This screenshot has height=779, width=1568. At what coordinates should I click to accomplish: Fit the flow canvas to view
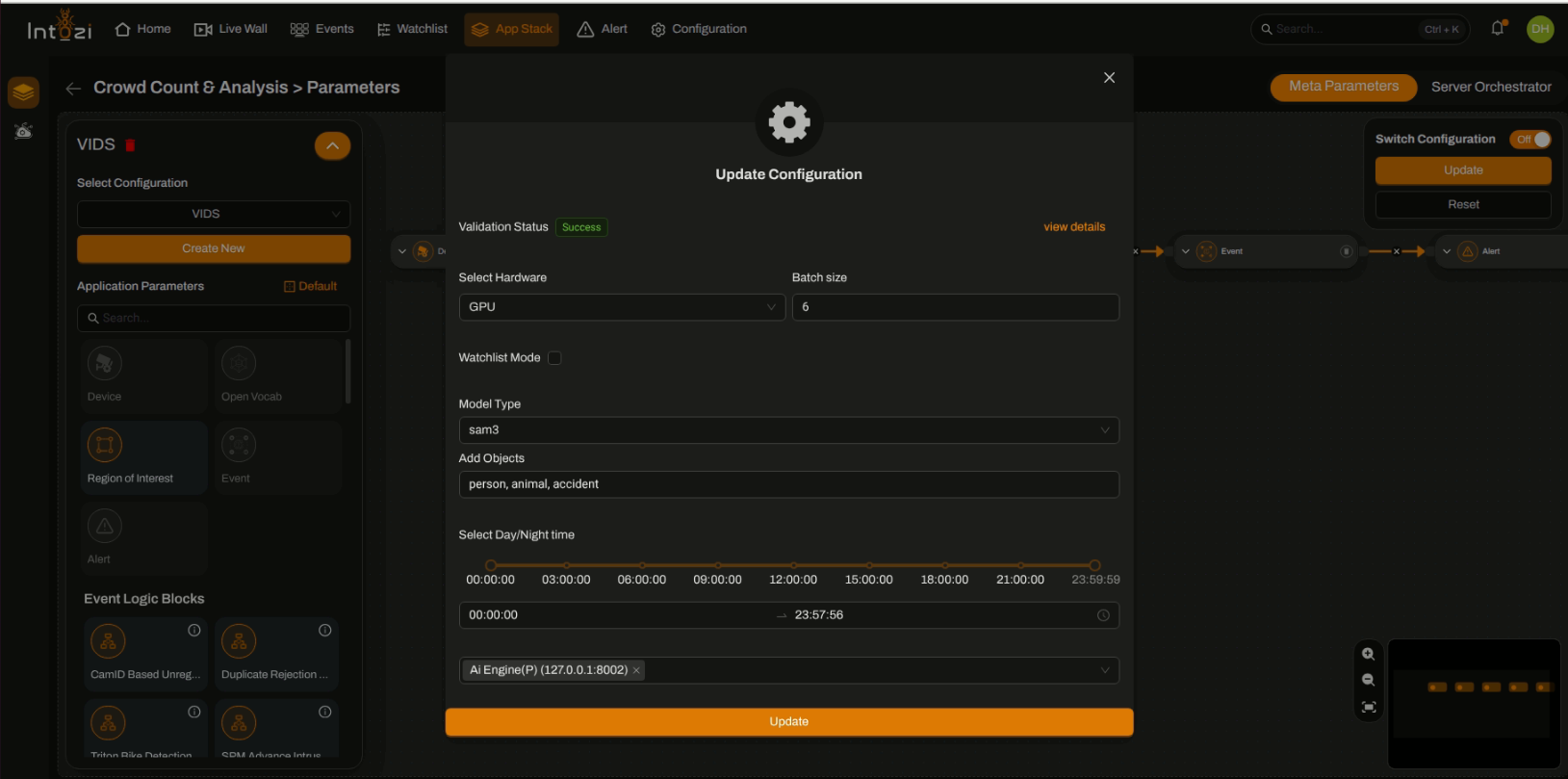point(1368,707)
